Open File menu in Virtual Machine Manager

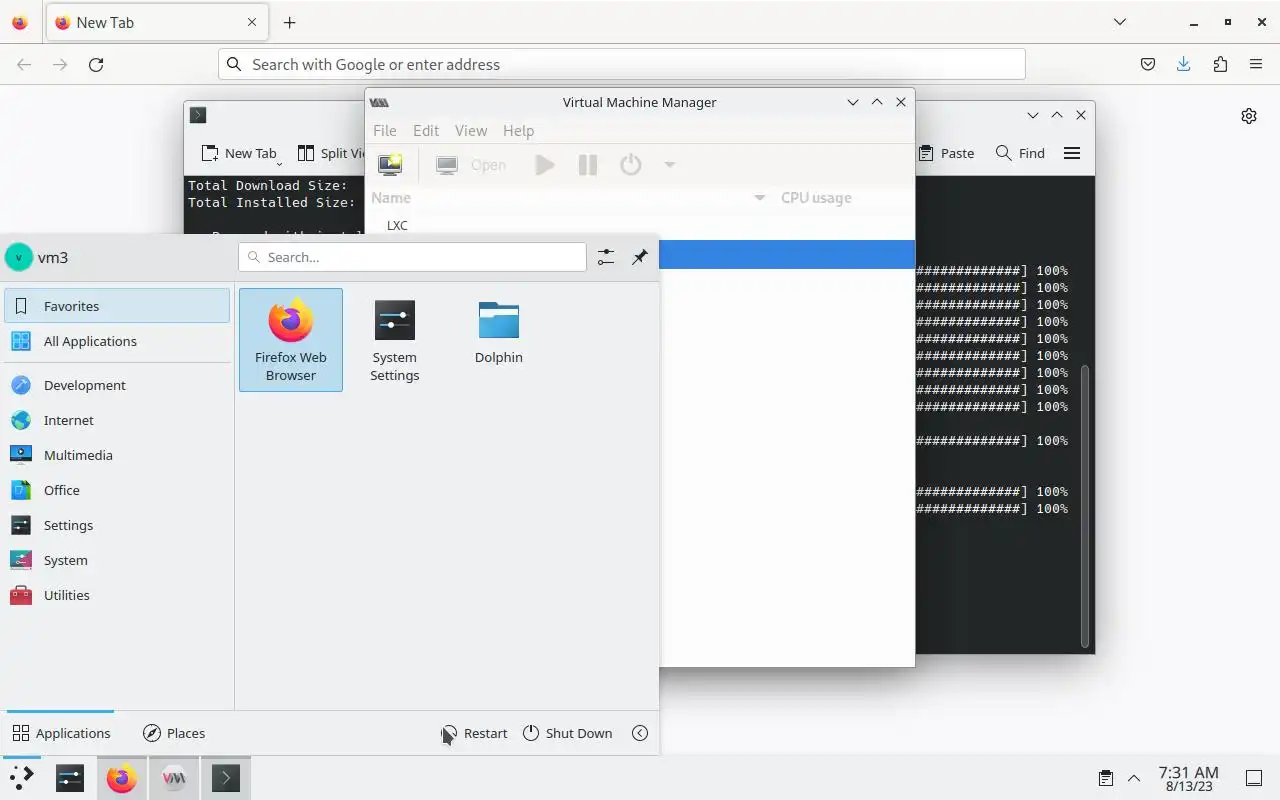pyautogui.click(x=384, y=130)
